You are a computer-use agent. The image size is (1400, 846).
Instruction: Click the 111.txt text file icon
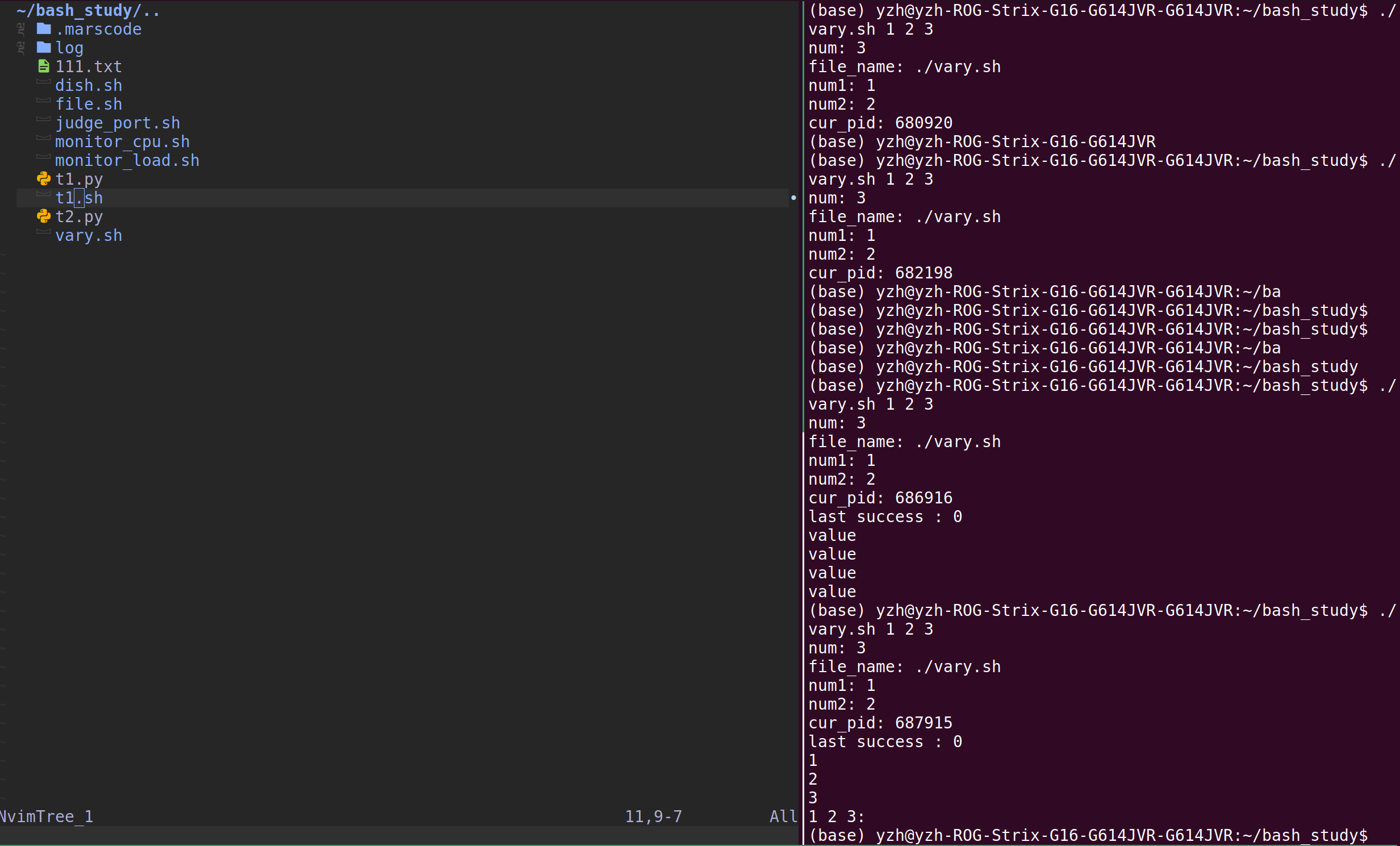[x=43, y=66]
